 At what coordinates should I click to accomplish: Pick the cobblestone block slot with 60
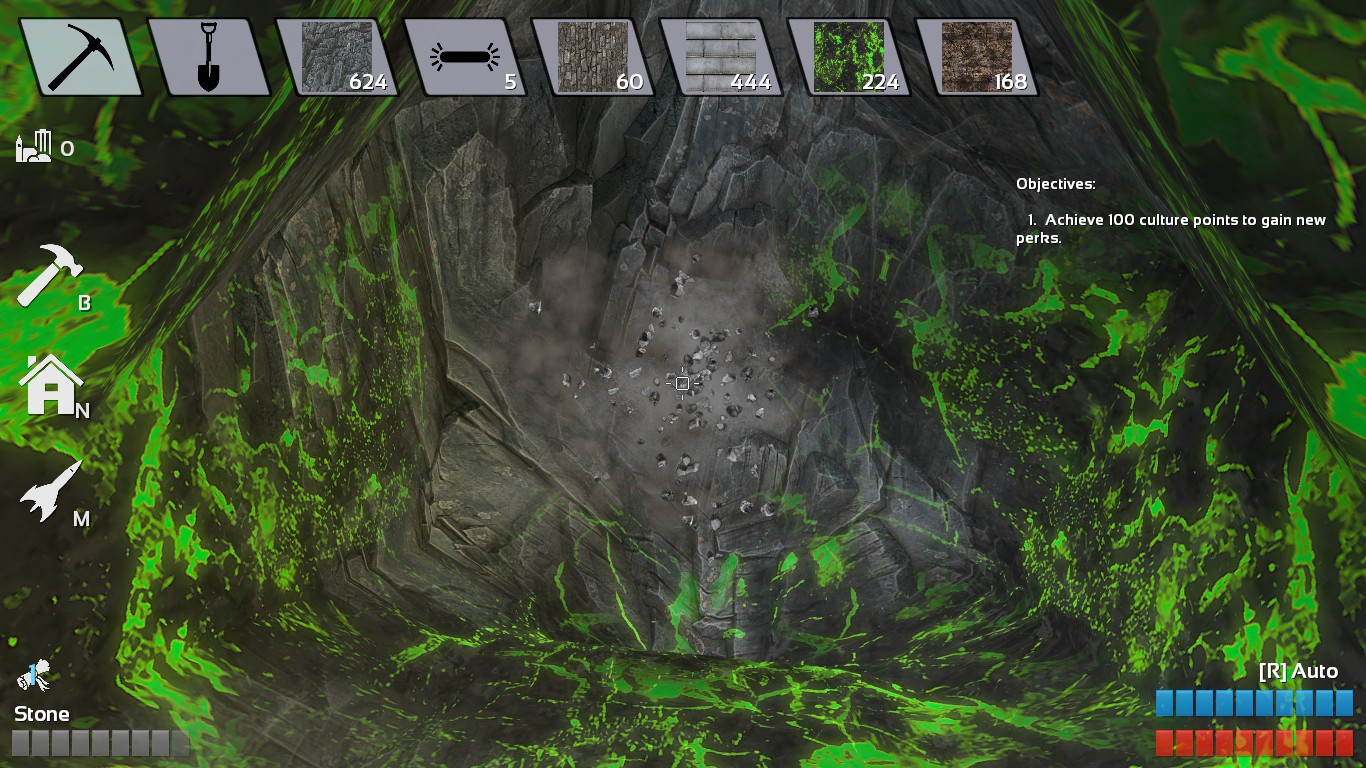click(x=592, y=57)
